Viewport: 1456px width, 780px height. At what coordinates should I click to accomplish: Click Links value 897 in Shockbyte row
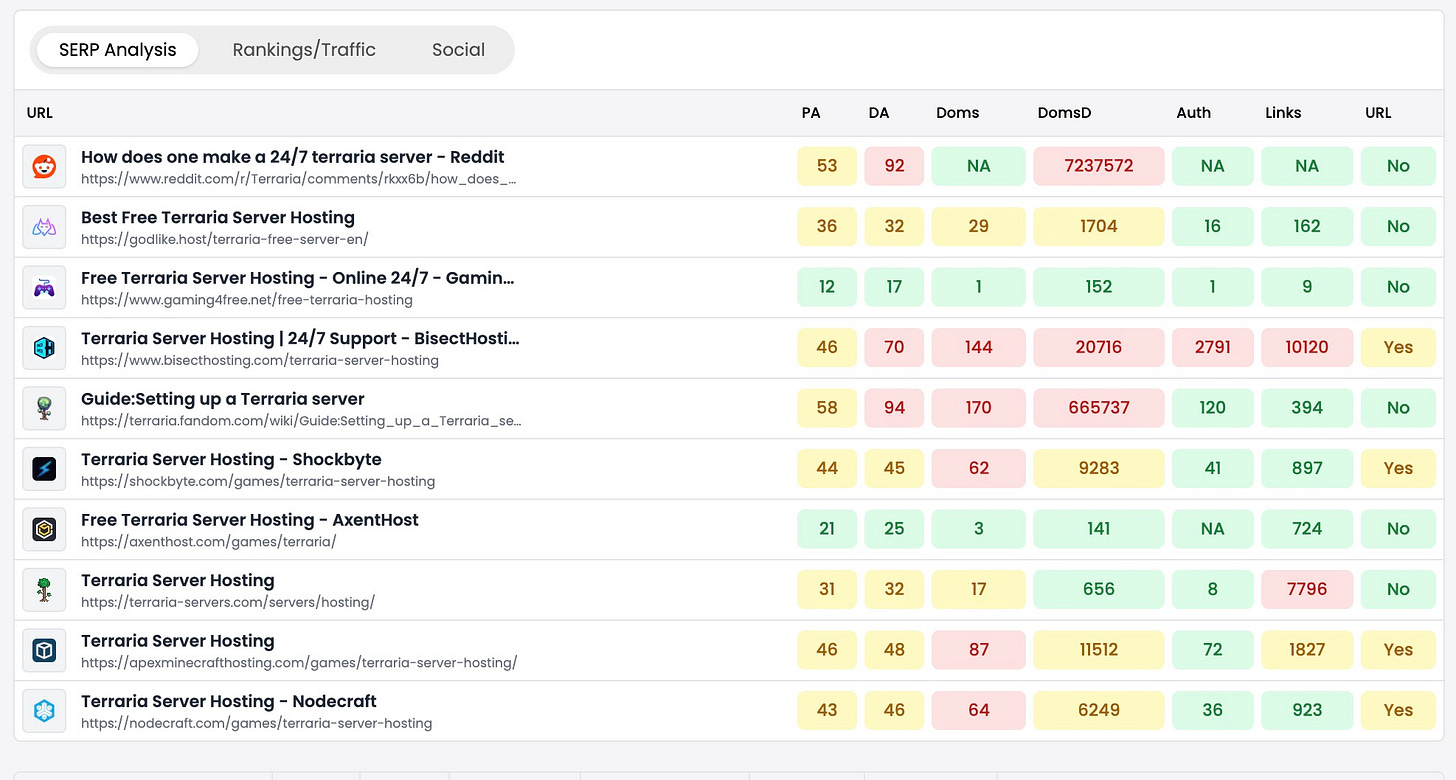(x=1307, y=469)
